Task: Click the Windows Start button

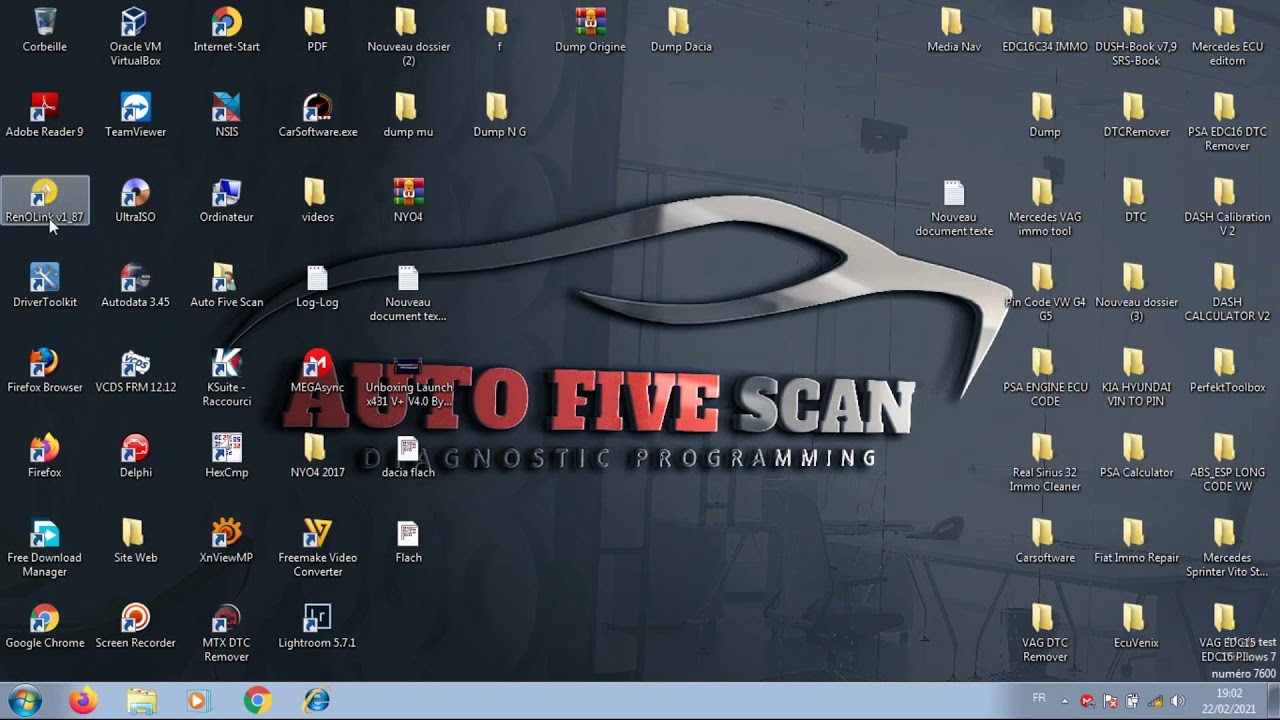Action: point(24,701)
